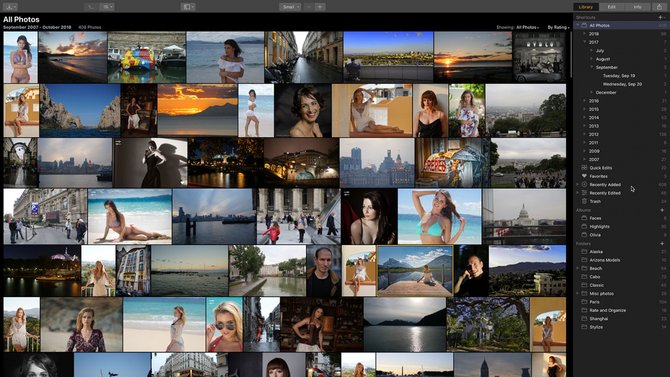Add a new album with plus icon
Image resolution: width=670 pixels, height=377 pixels.
tap(662, 210)
